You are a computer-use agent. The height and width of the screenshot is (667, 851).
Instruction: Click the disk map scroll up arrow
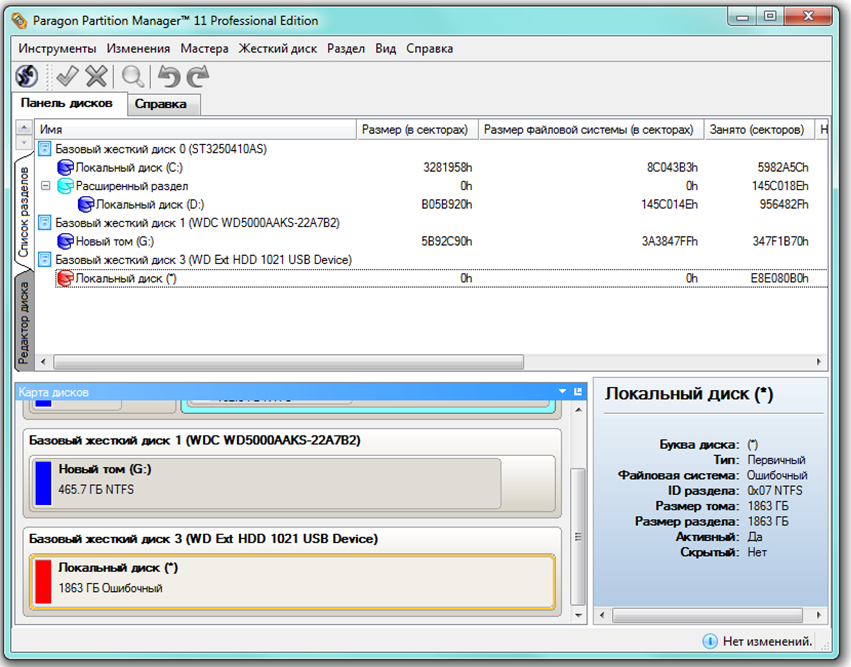tap(579, 410)
